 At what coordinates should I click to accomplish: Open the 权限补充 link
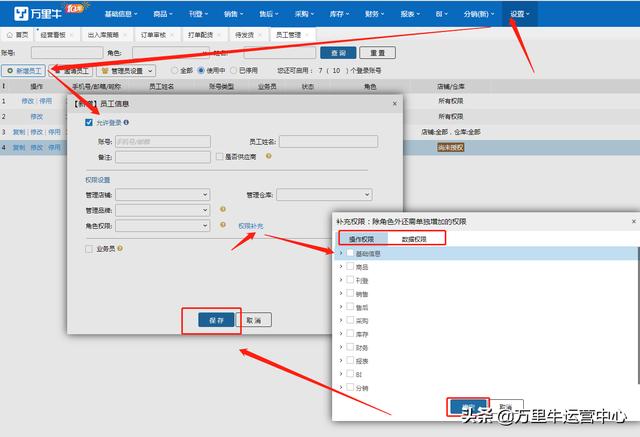click(251, 226)
